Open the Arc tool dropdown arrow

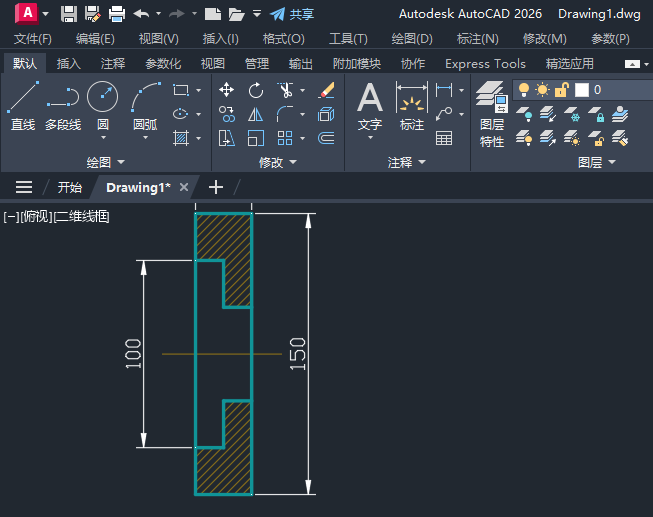click(x=145, y=138)
